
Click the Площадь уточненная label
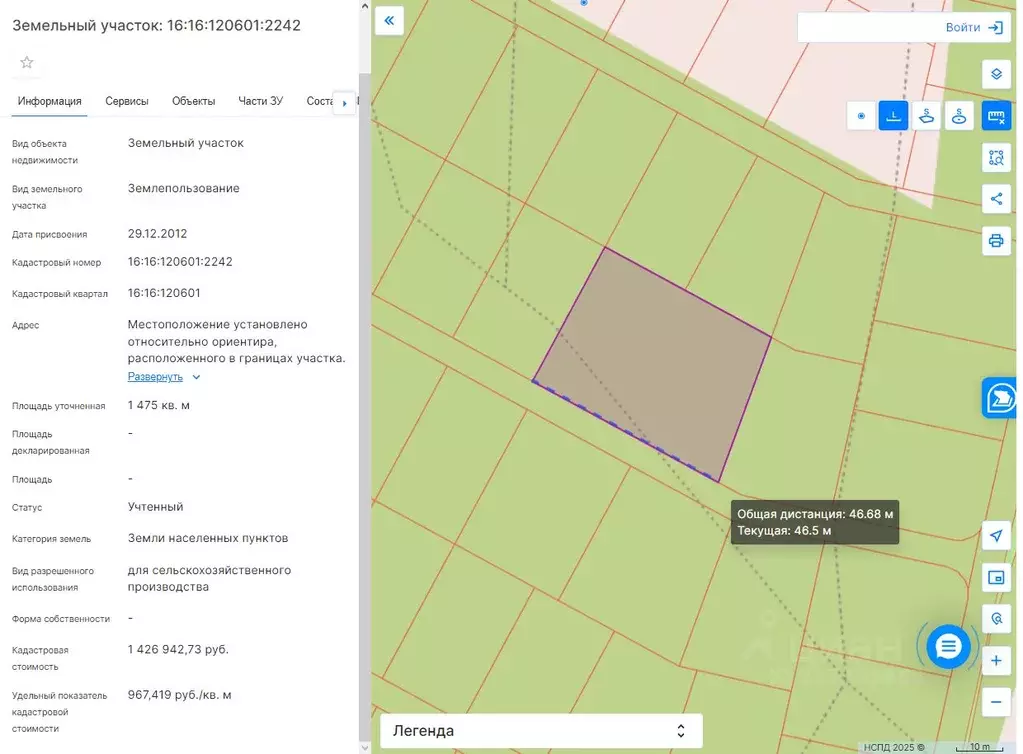[x=58, y=406]
